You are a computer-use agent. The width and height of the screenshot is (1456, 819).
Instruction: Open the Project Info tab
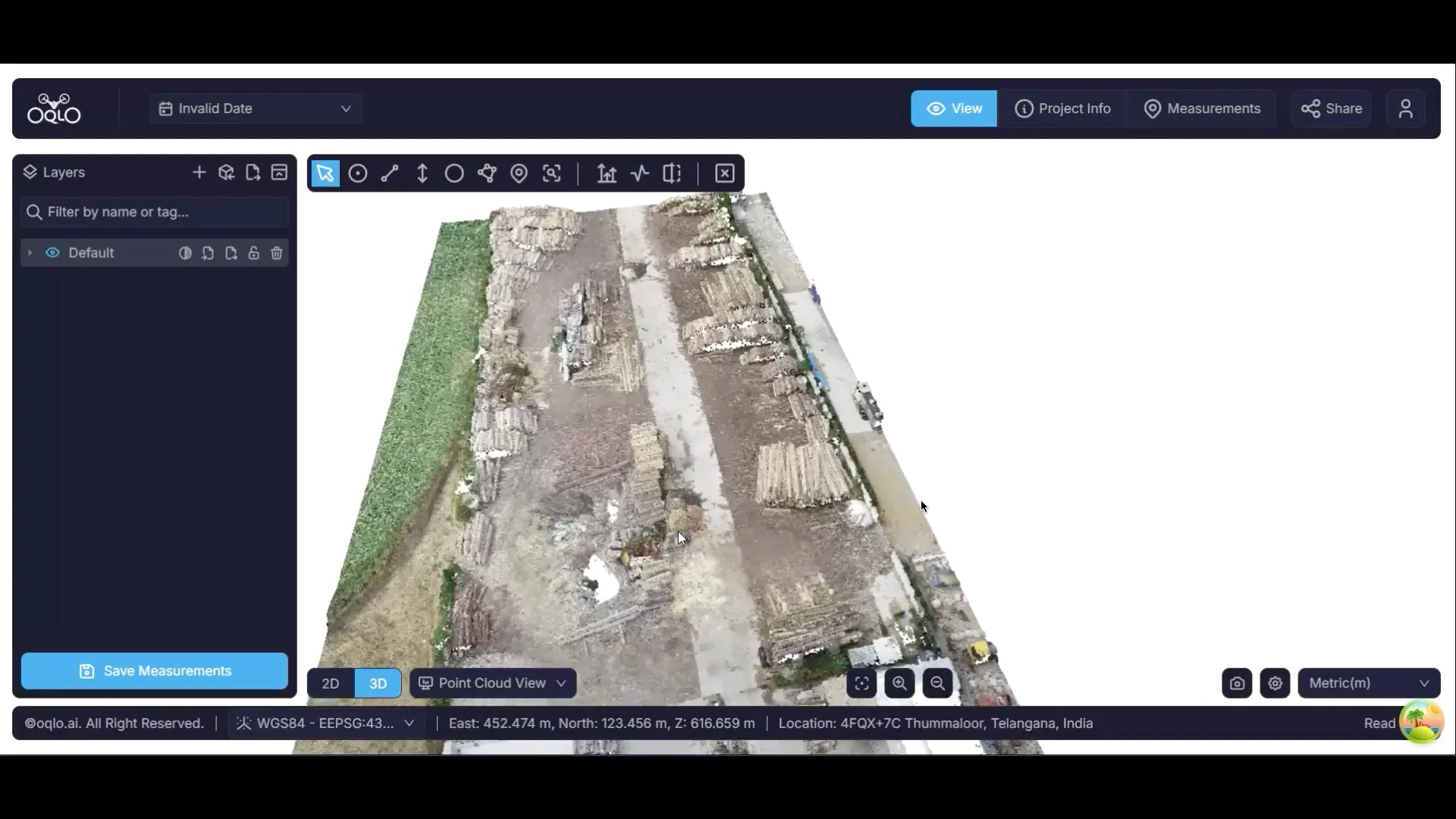1062,108
